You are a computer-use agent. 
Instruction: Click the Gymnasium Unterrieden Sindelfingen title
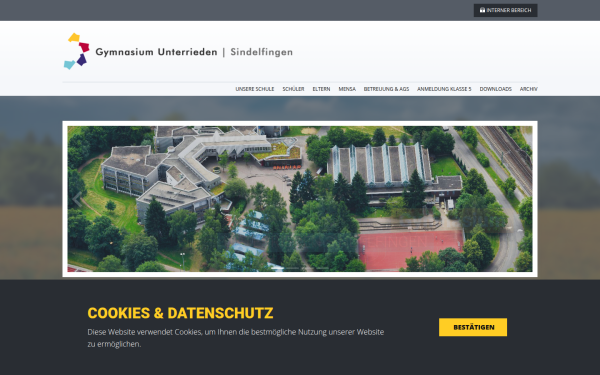(194, 52)
